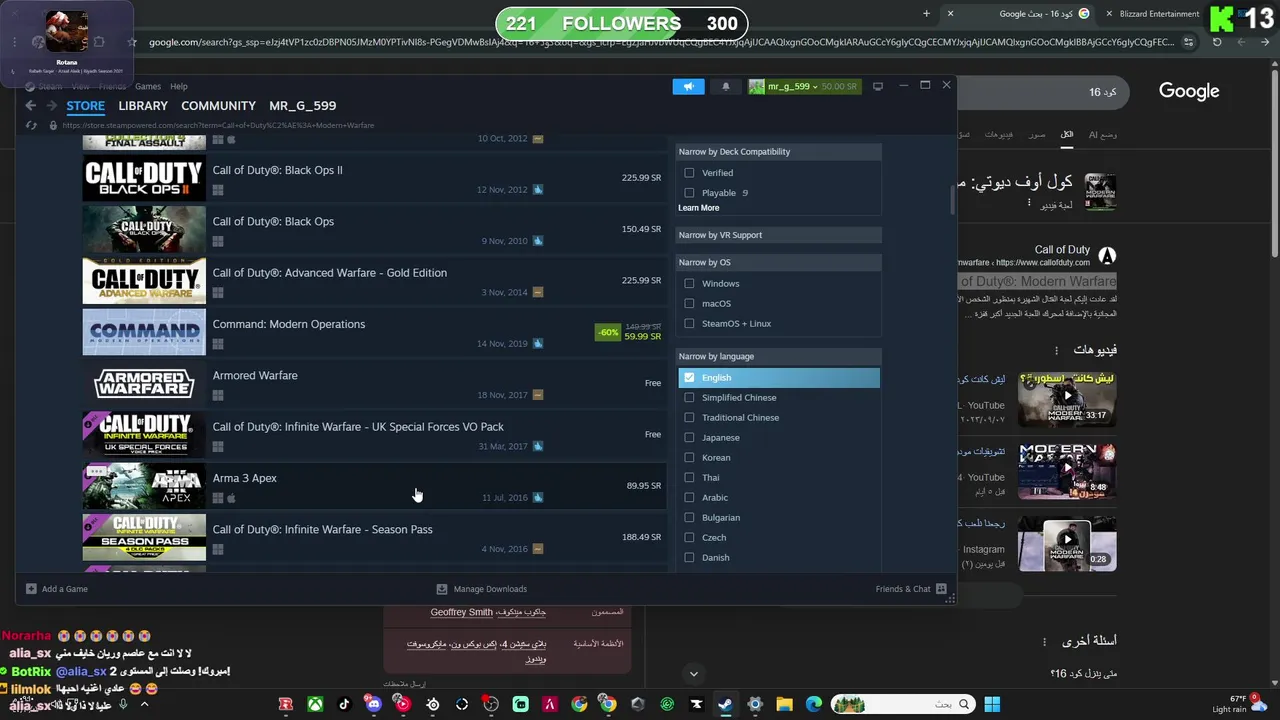Collapse the Narrow by language header
The height and width of the screenshot is (720, 1280).
pos(778,356)
